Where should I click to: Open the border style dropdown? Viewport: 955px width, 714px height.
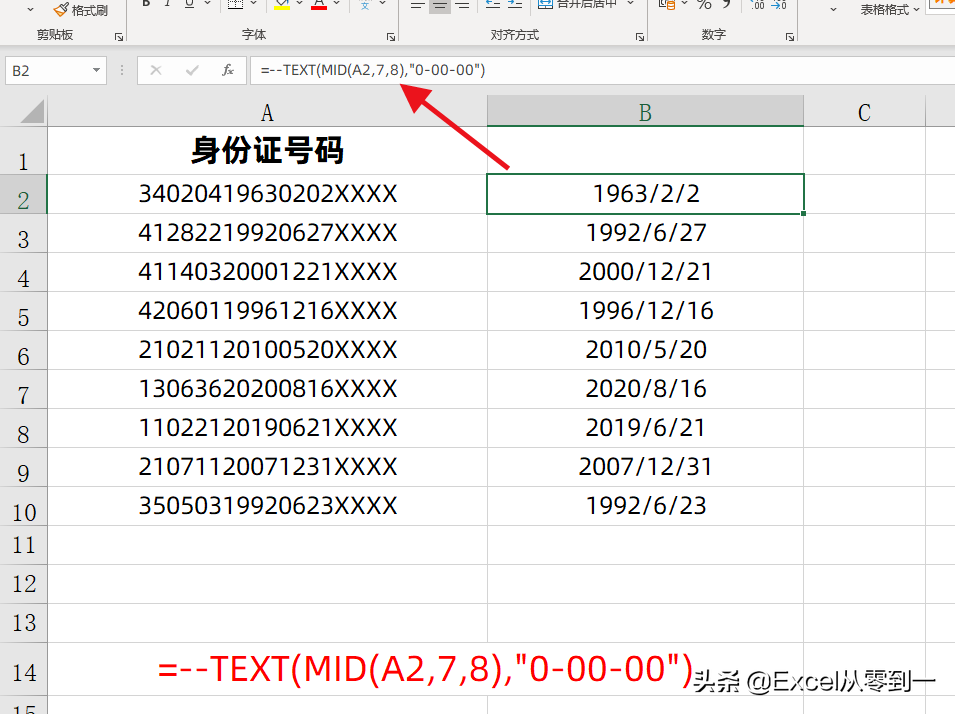click(252, 7)
